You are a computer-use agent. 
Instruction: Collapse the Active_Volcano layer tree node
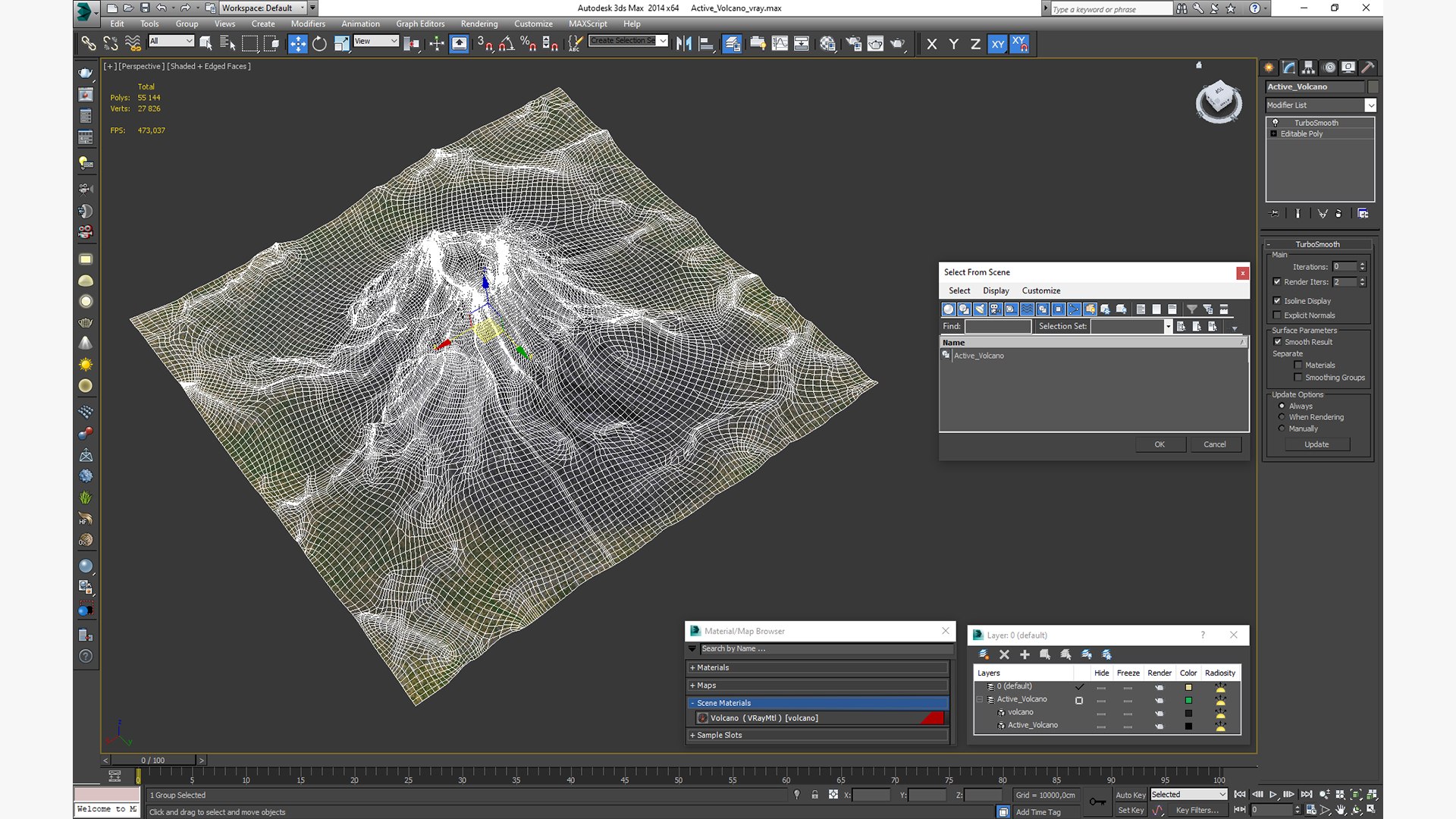click(980, 700)
